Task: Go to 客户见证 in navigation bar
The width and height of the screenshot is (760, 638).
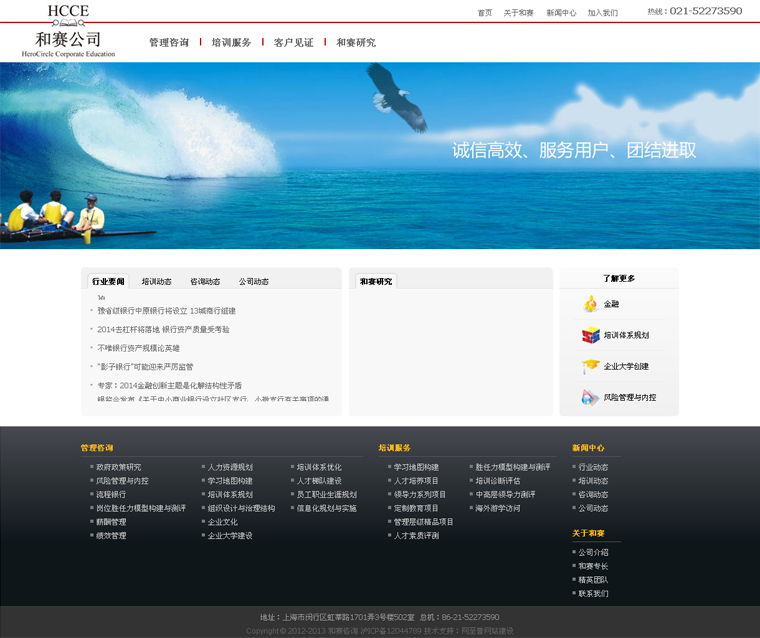Action: [293, 43]
